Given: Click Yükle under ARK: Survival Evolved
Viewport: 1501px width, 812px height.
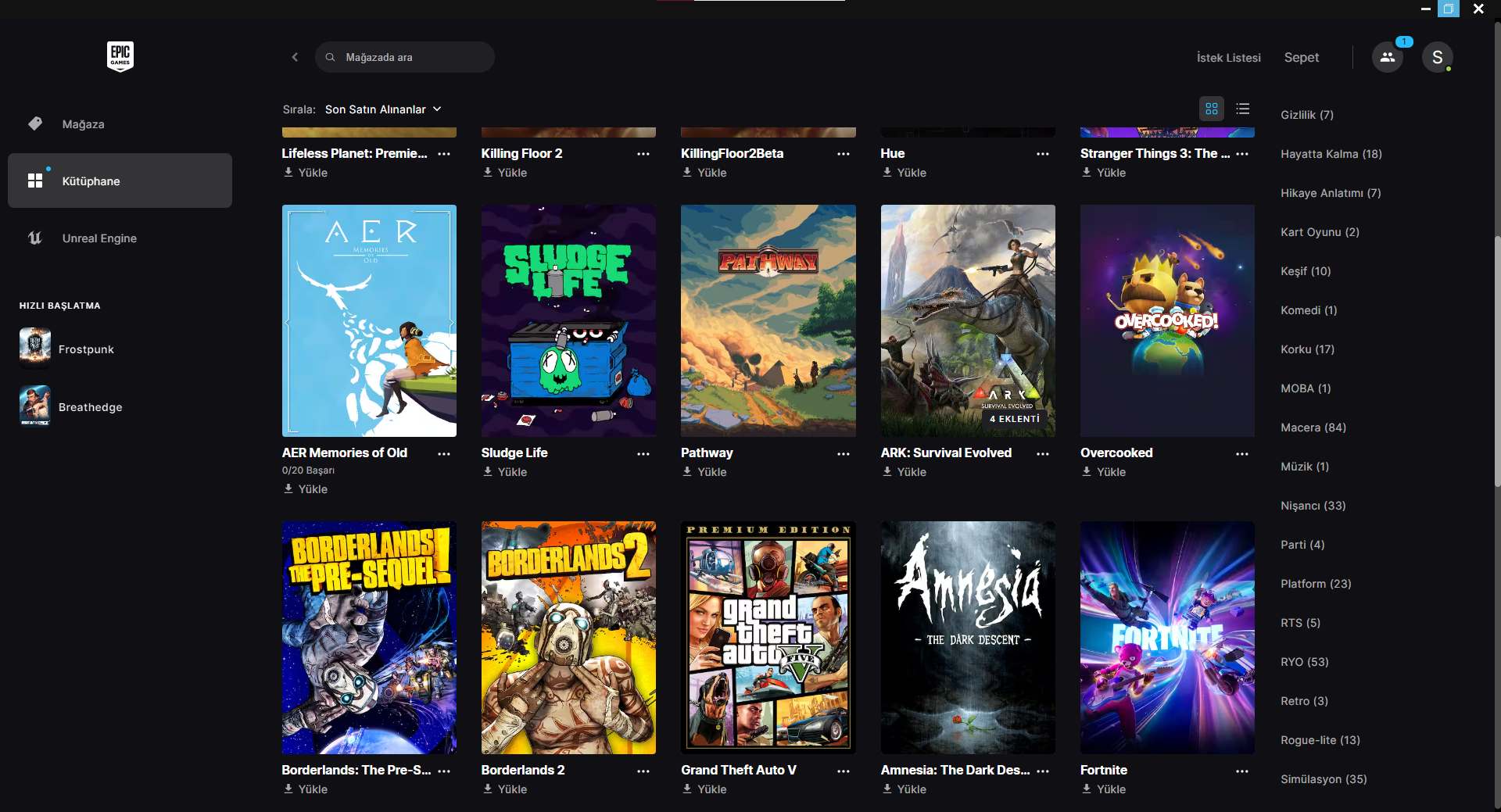Looking at the screenshot, I should click(x=905, y=472).
